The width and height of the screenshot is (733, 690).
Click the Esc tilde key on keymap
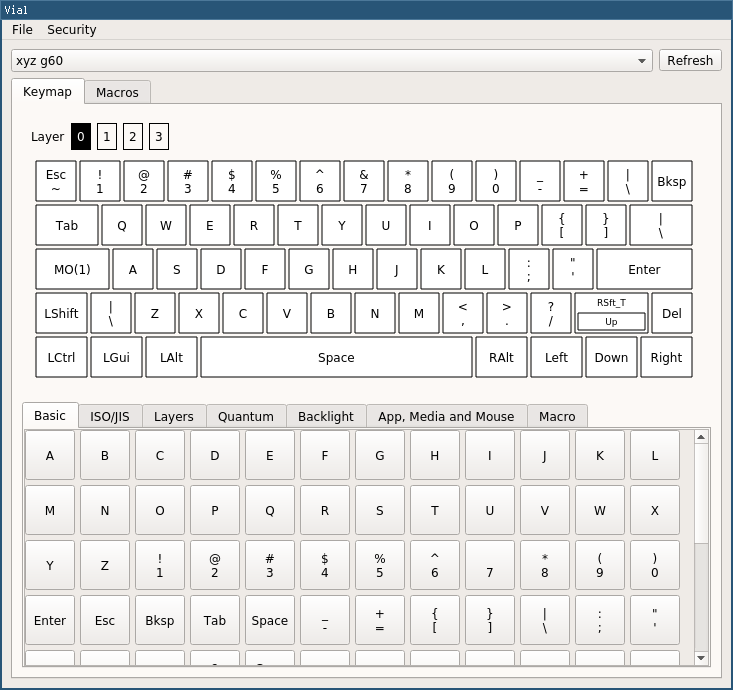pos(56,181)
